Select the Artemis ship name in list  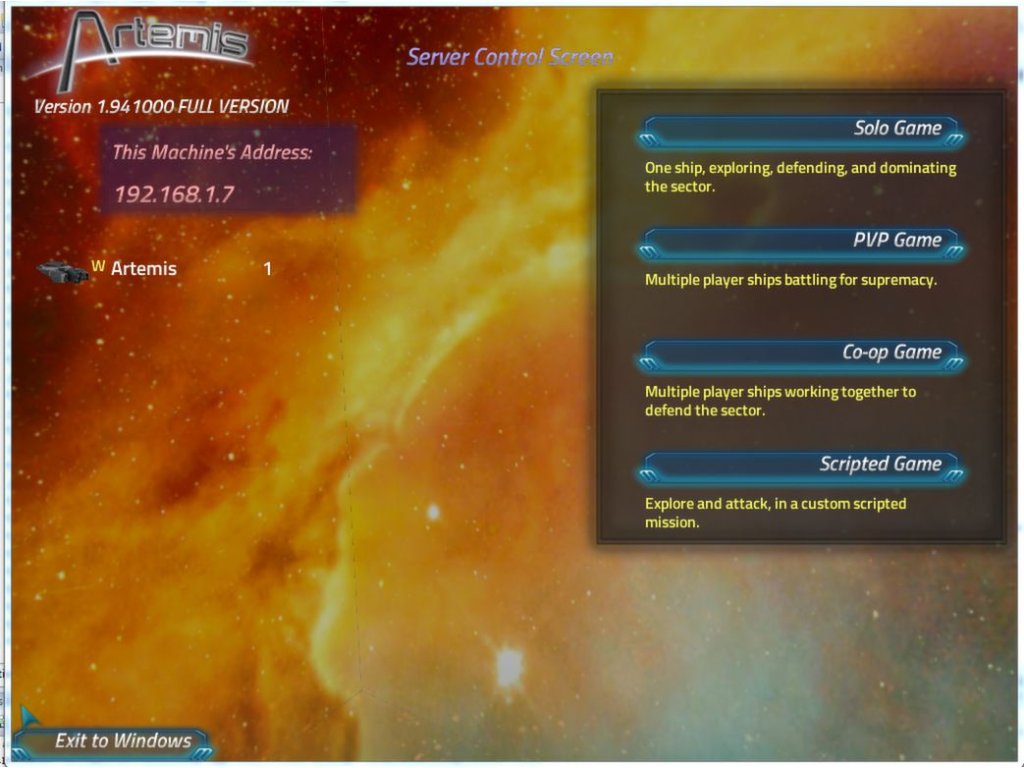coord(143,269)
